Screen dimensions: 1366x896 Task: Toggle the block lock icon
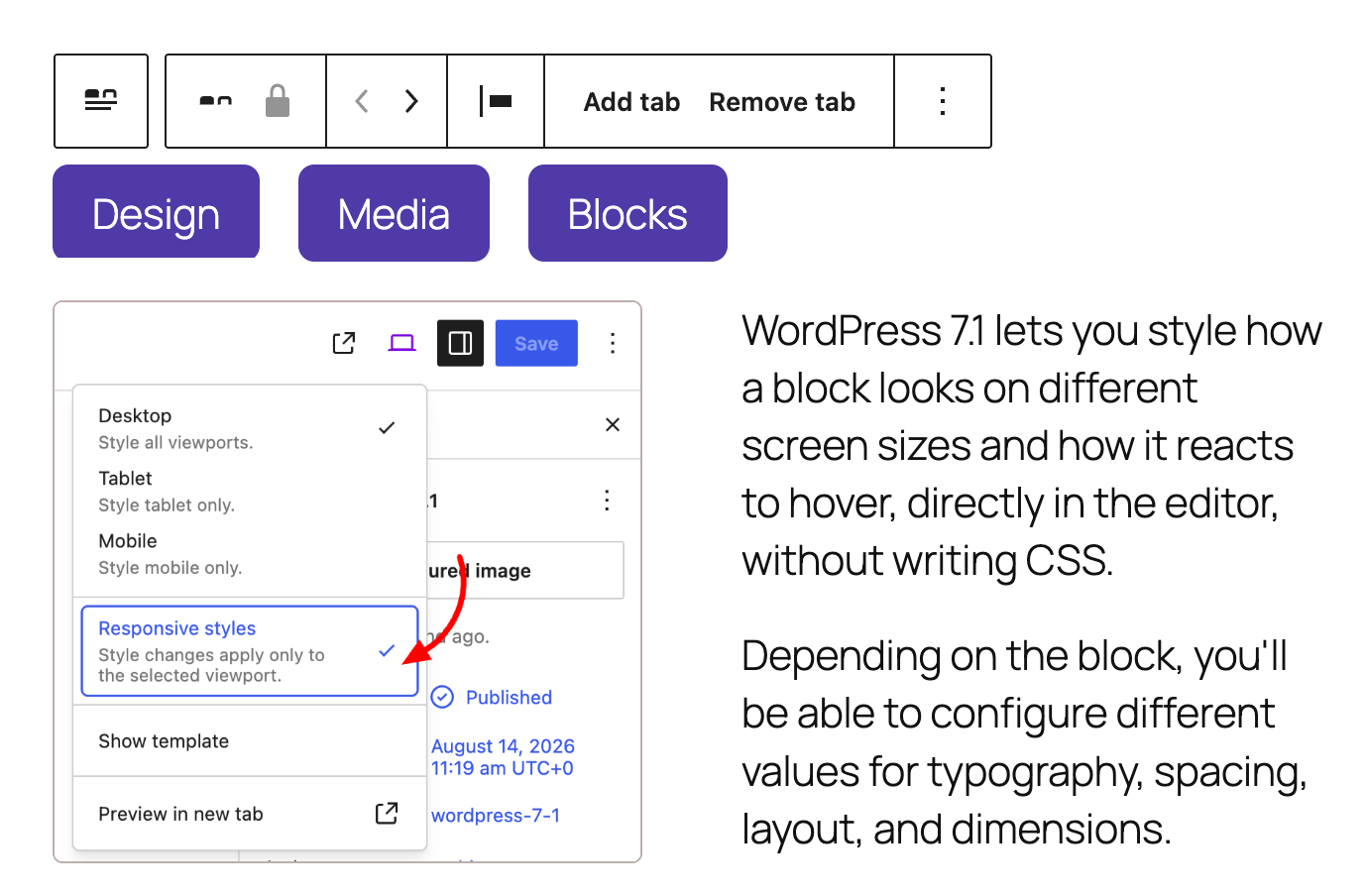coord(278,101)
